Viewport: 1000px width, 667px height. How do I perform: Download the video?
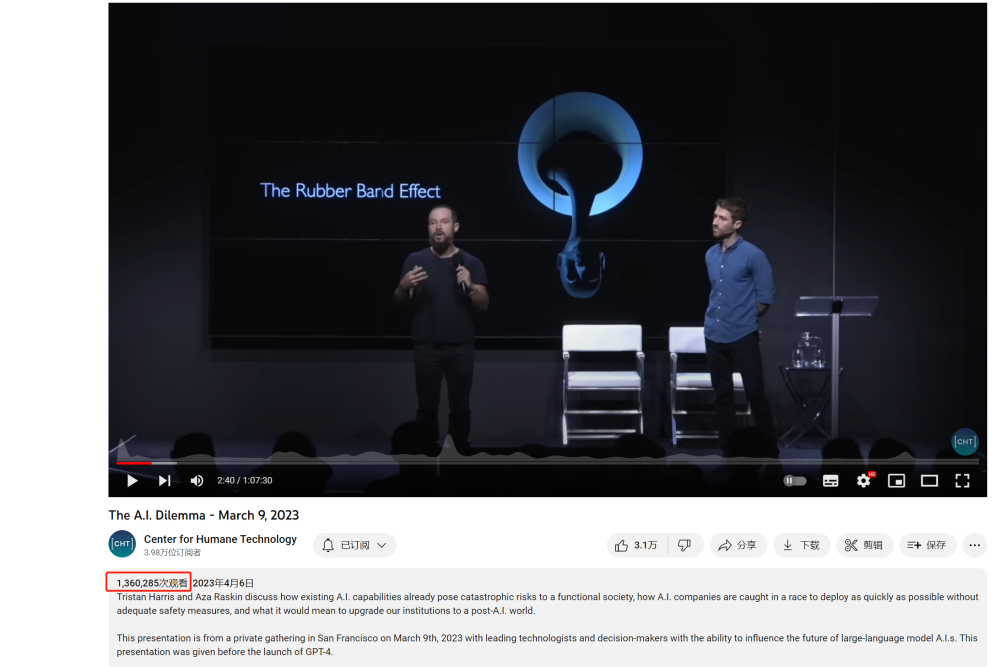(x=801, y=545)
